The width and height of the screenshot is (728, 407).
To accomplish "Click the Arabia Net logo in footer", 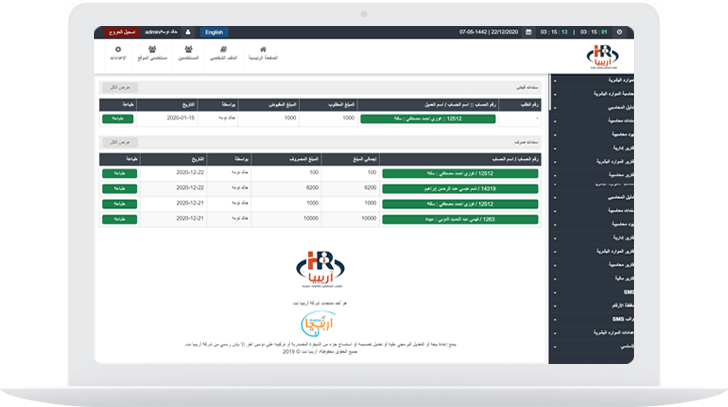I will 323,324.
